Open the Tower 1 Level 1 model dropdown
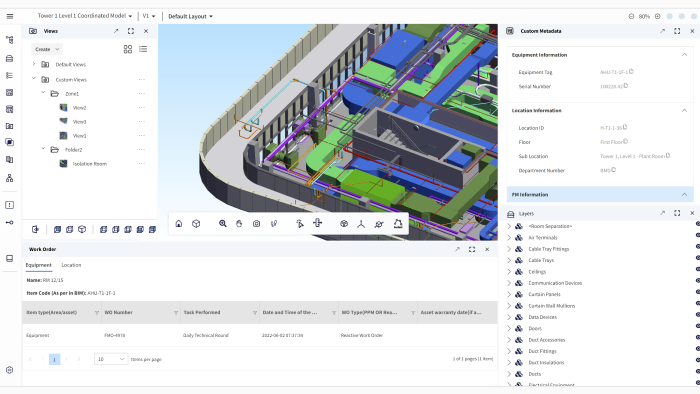This screenshot has width=700, height=394. tap(85, 16)
